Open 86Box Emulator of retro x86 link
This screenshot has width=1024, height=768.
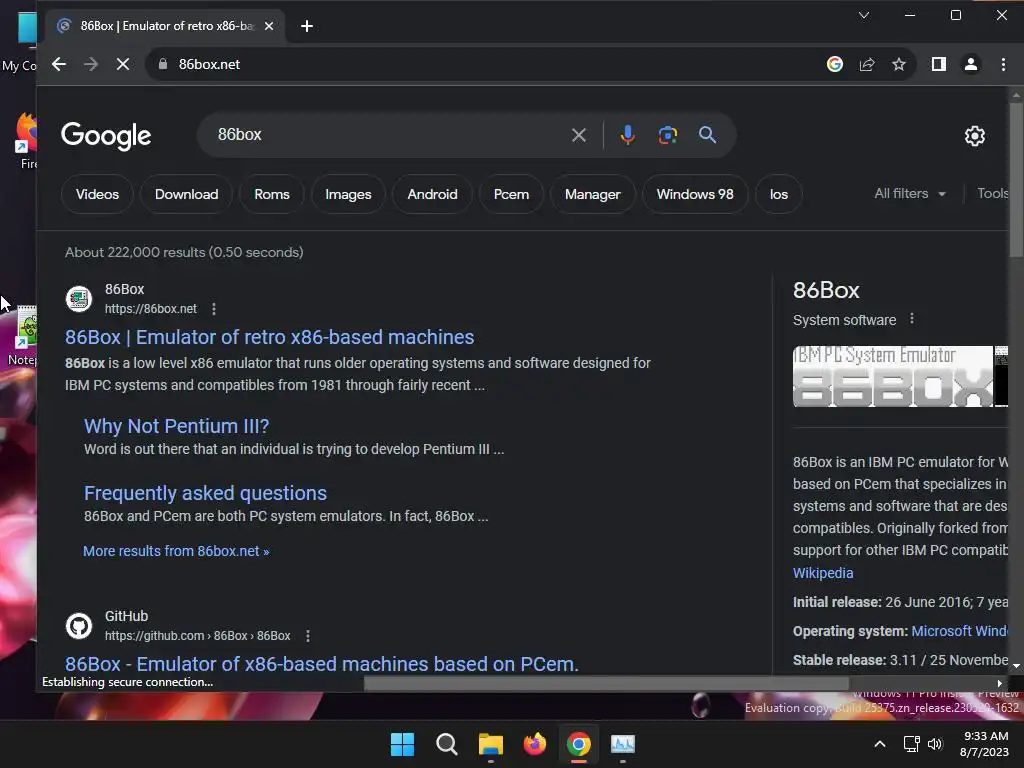click(269, 337)
